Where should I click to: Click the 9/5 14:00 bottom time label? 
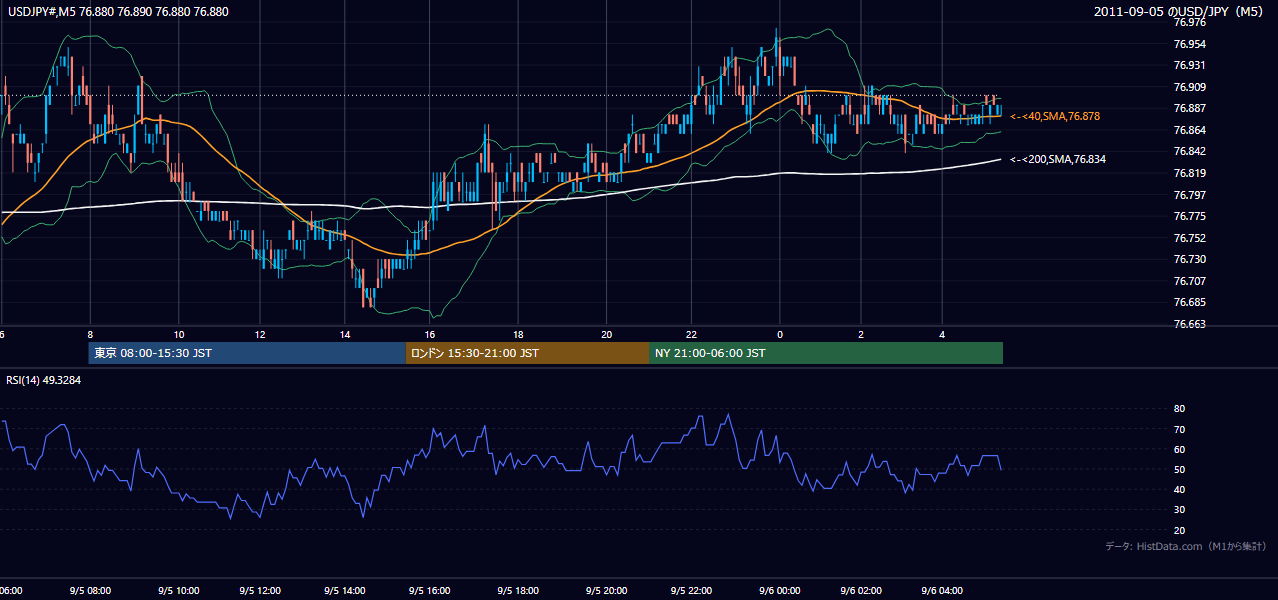click(347, 591)
